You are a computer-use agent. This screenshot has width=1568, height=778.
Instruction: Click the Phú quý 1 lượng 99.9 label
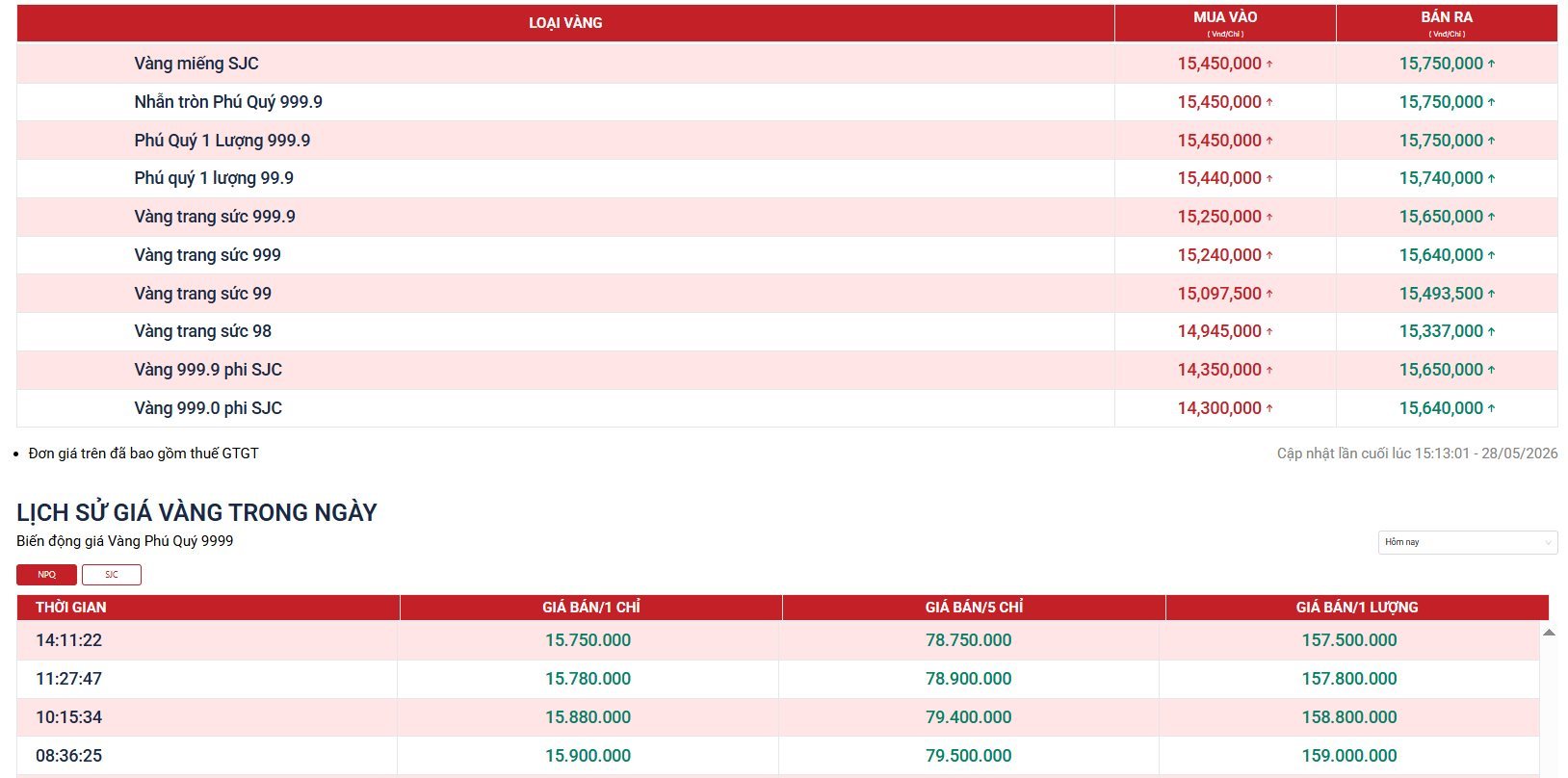coord(214,178)
